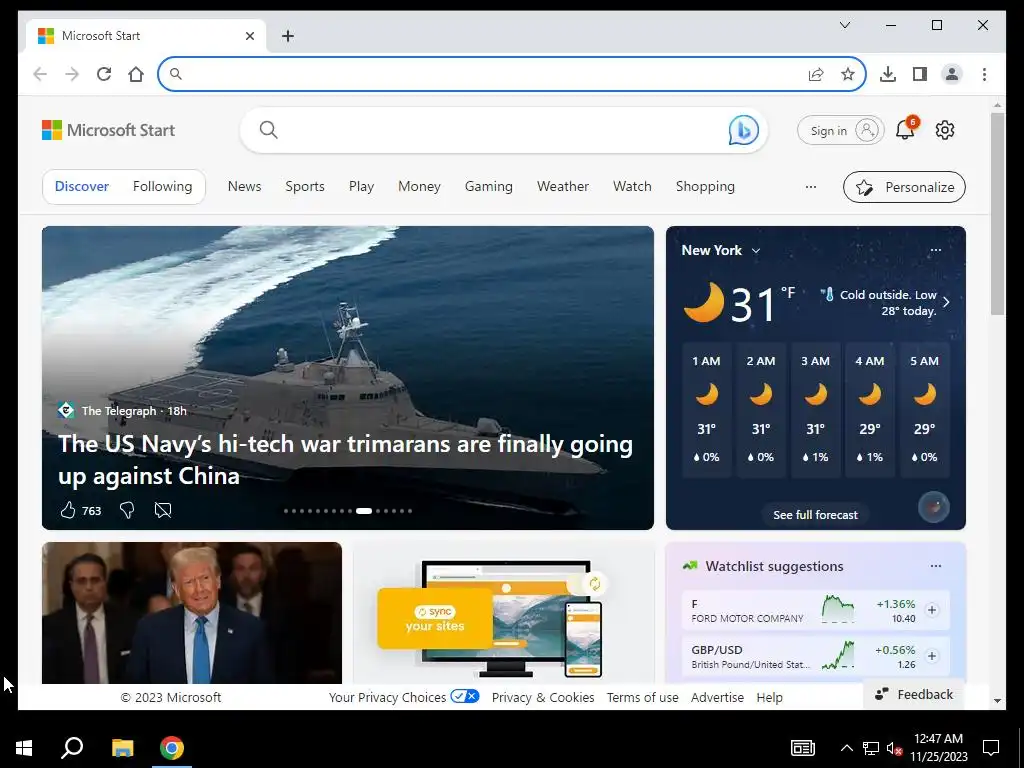Open Chrome three-dot menu

pos(984,74)
